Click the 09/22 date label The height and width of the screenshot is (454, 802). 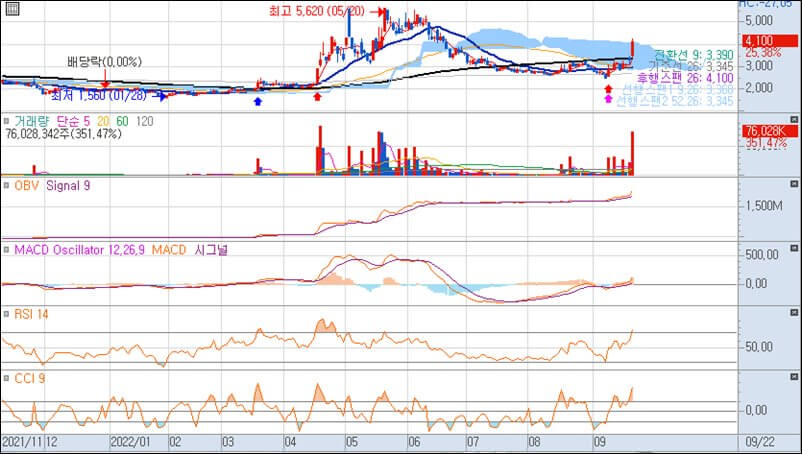point(760,442)
